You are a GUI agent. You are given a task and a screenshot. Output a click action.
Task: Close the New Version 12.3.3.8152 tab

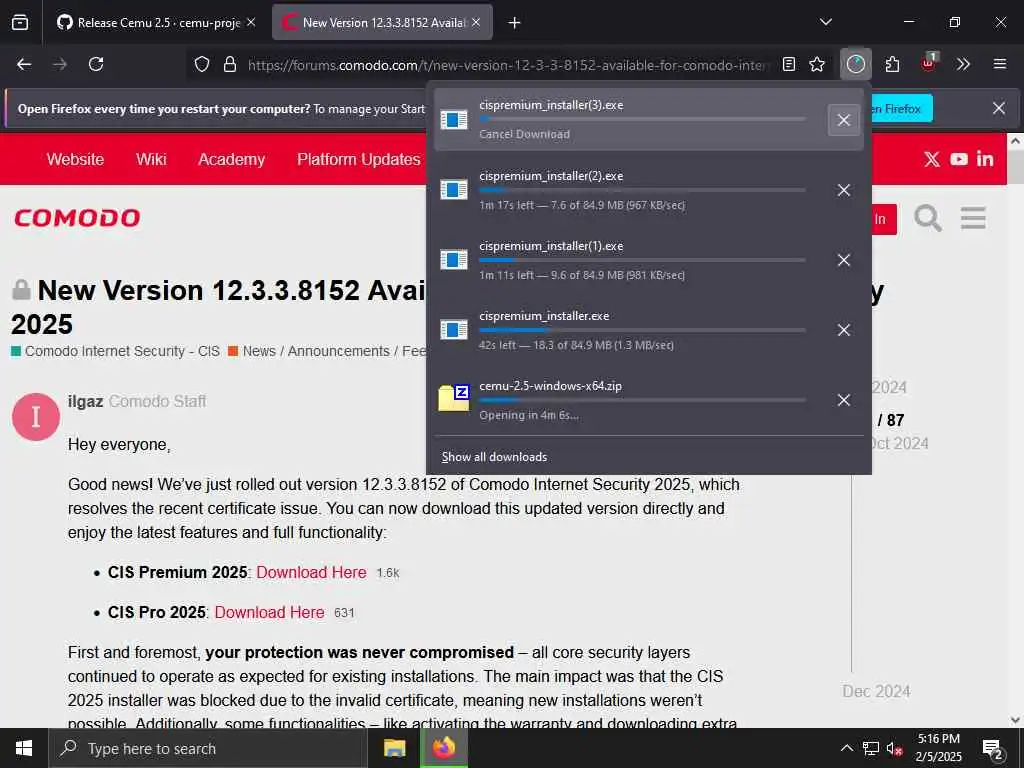click(x=476, y=22)
